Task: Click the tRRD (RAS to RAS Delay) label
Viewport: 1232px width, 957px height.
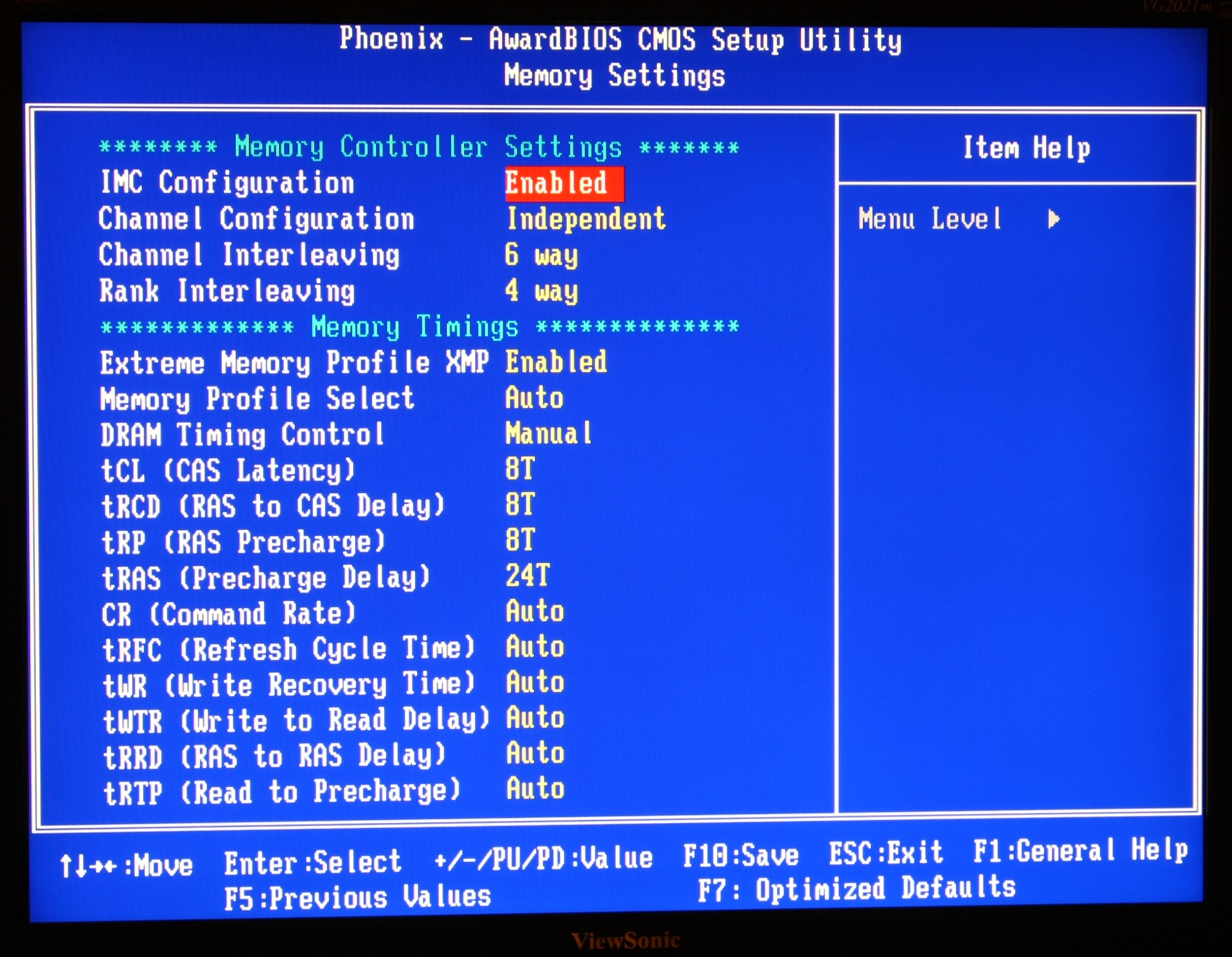Action: (x=274, y=757)
